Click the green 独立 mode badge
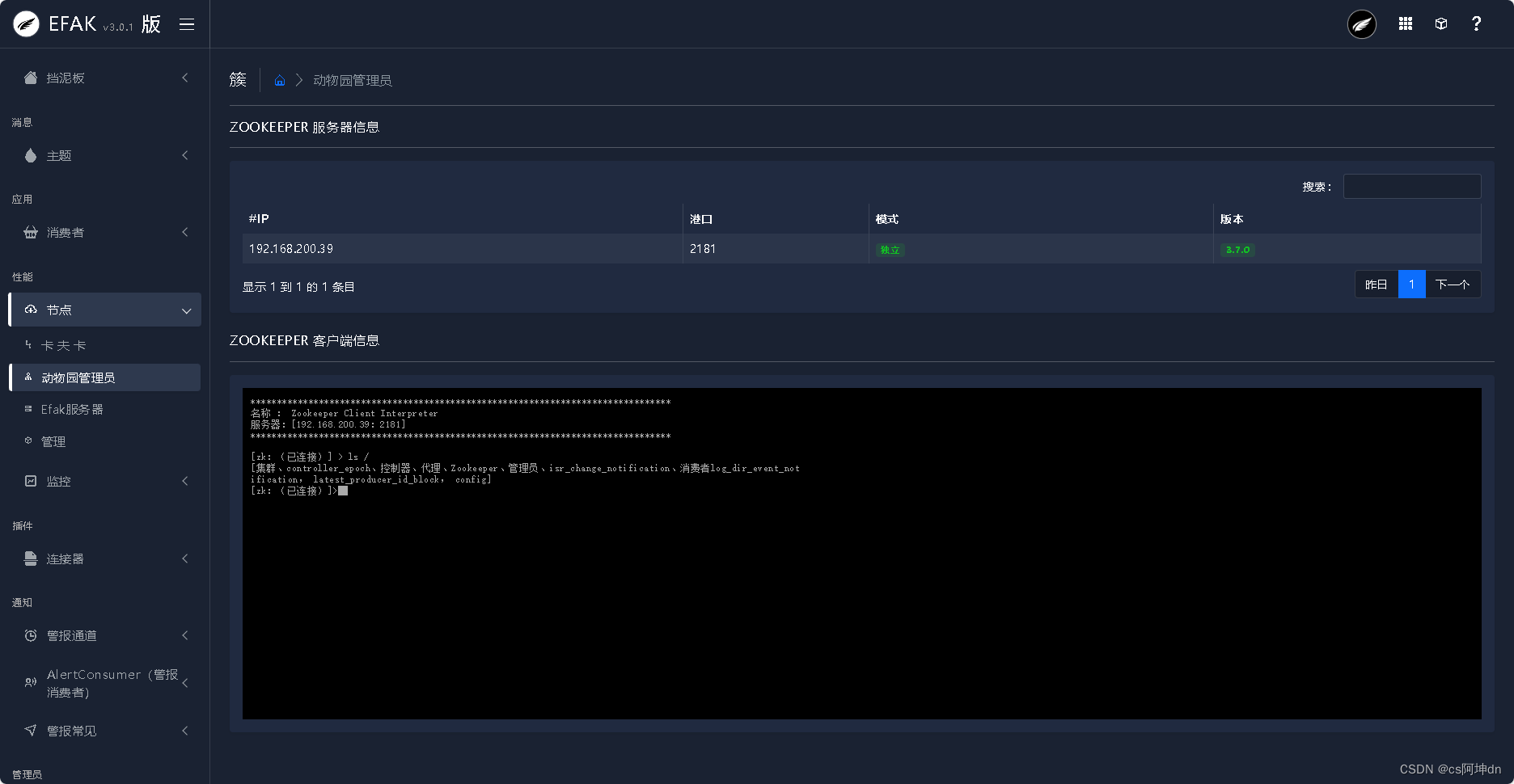The width and height of the screenshot is (1514, 784). [890, 250]
